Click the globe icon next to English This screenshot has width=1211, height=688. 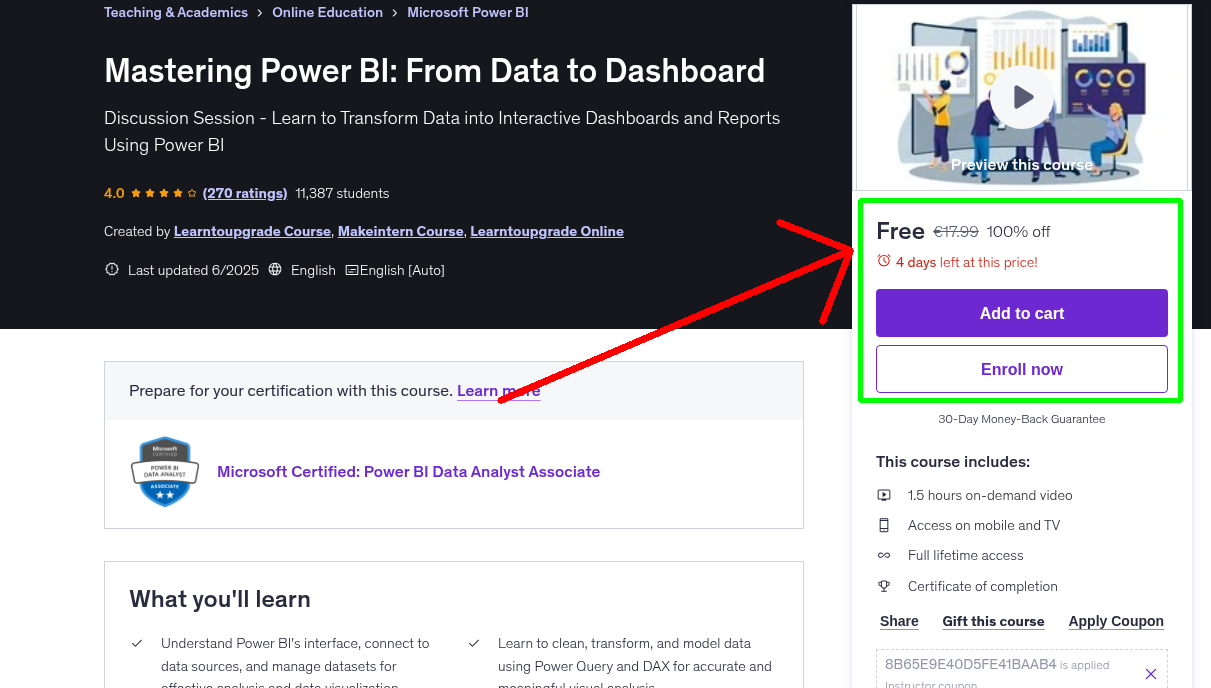(276, 270)
